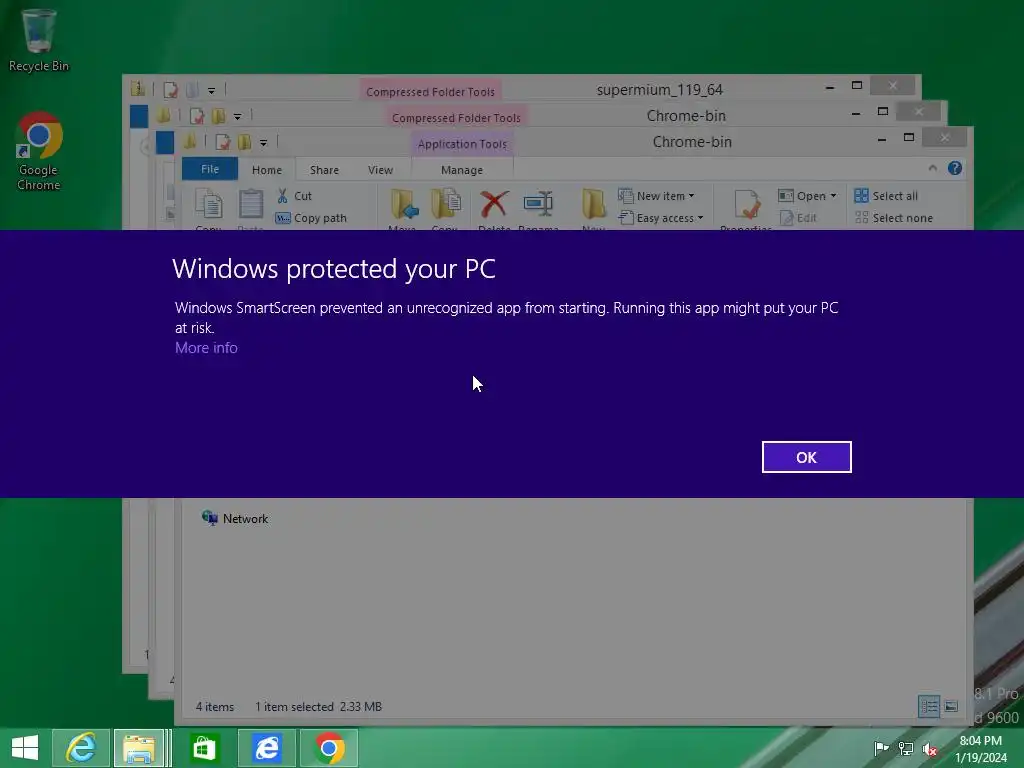Click "1 item selected 2.33 MB" status text
The height and width of the screenshot is (768, 1024).
pyautogui.click(x=318, y=707)
